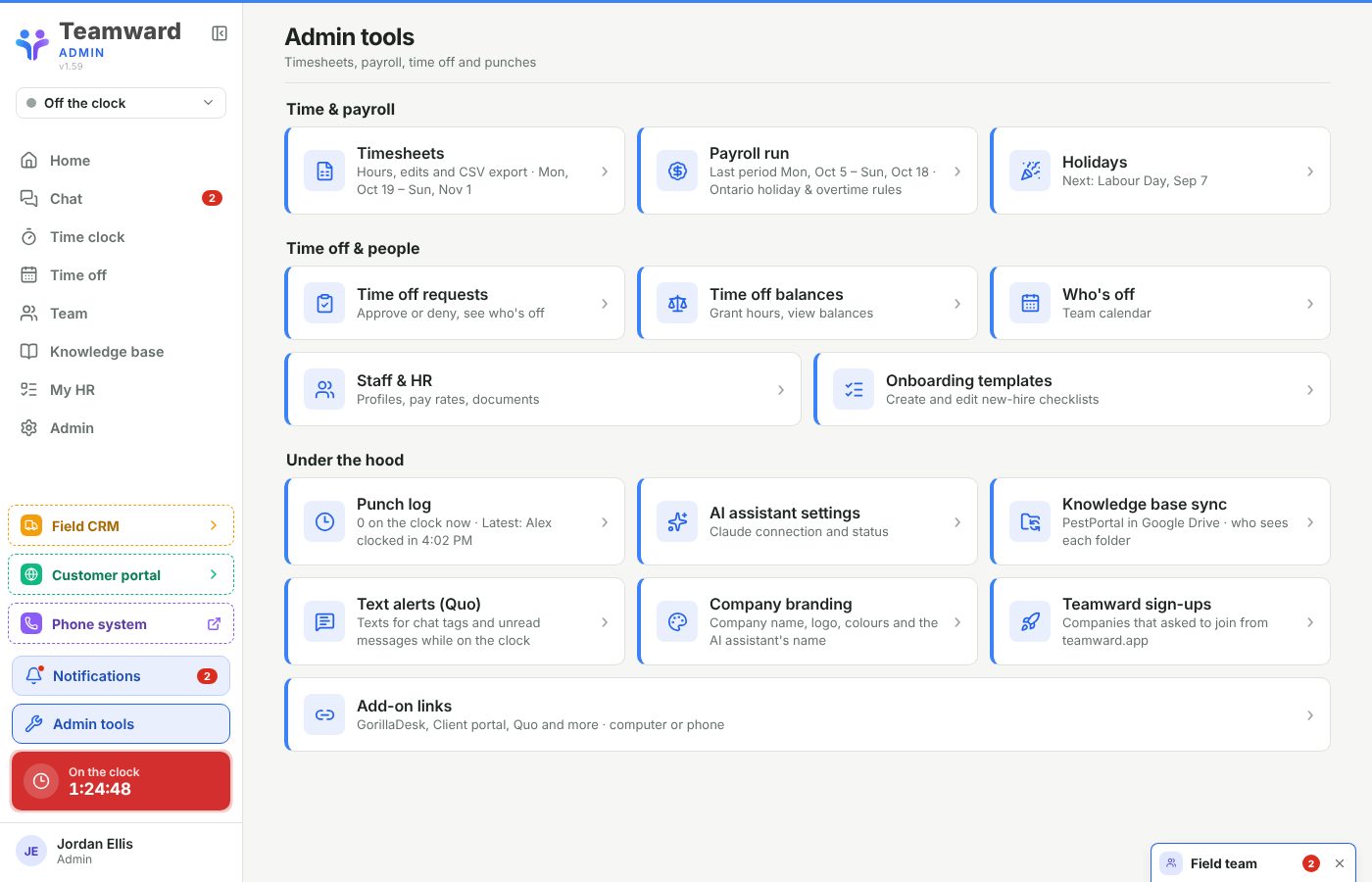Expand the Field CRM chevron
This screenshot has height=882, width=1372.
[x=214, y=525]
